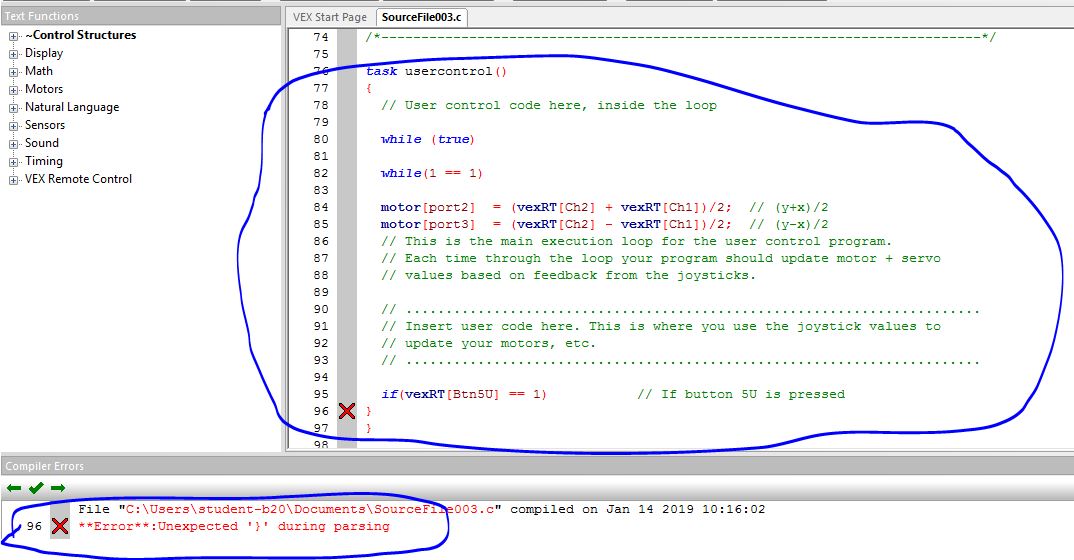Image resolution: width=1074 pixels, height=560 pixels.
Task: Expand the ~Control Structures tree node
Action: point(13,36)
